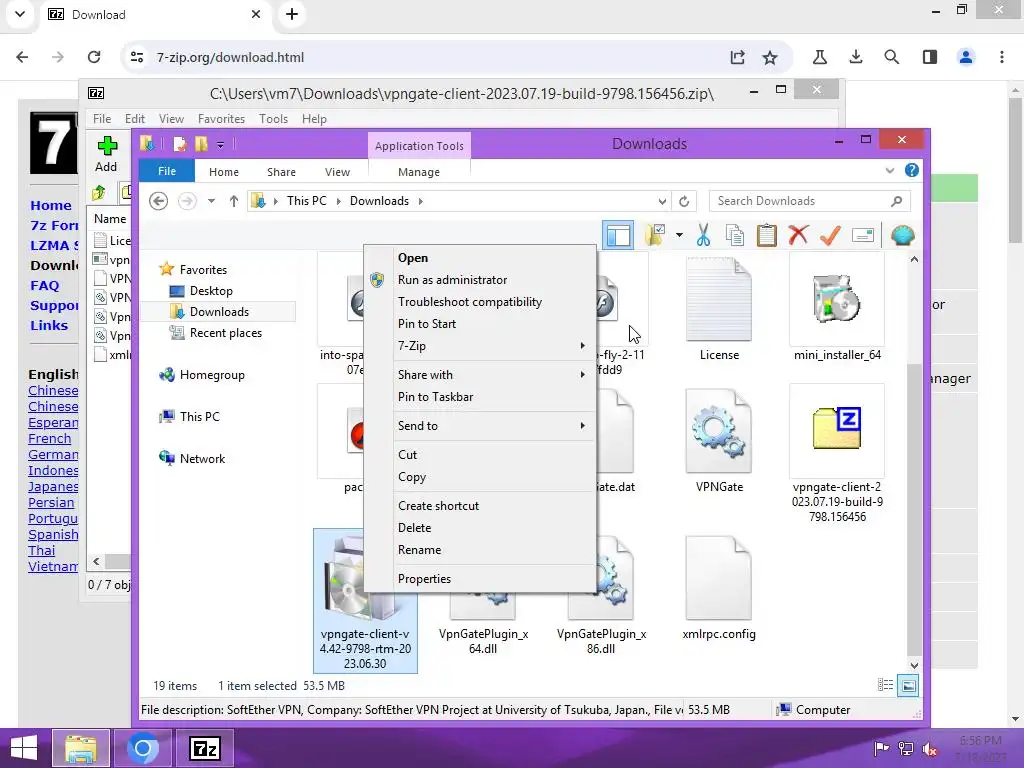This screenshot has width=1024, height=768.
Task: Open the 7-Zip taskbar button
Action: (205, 748)
